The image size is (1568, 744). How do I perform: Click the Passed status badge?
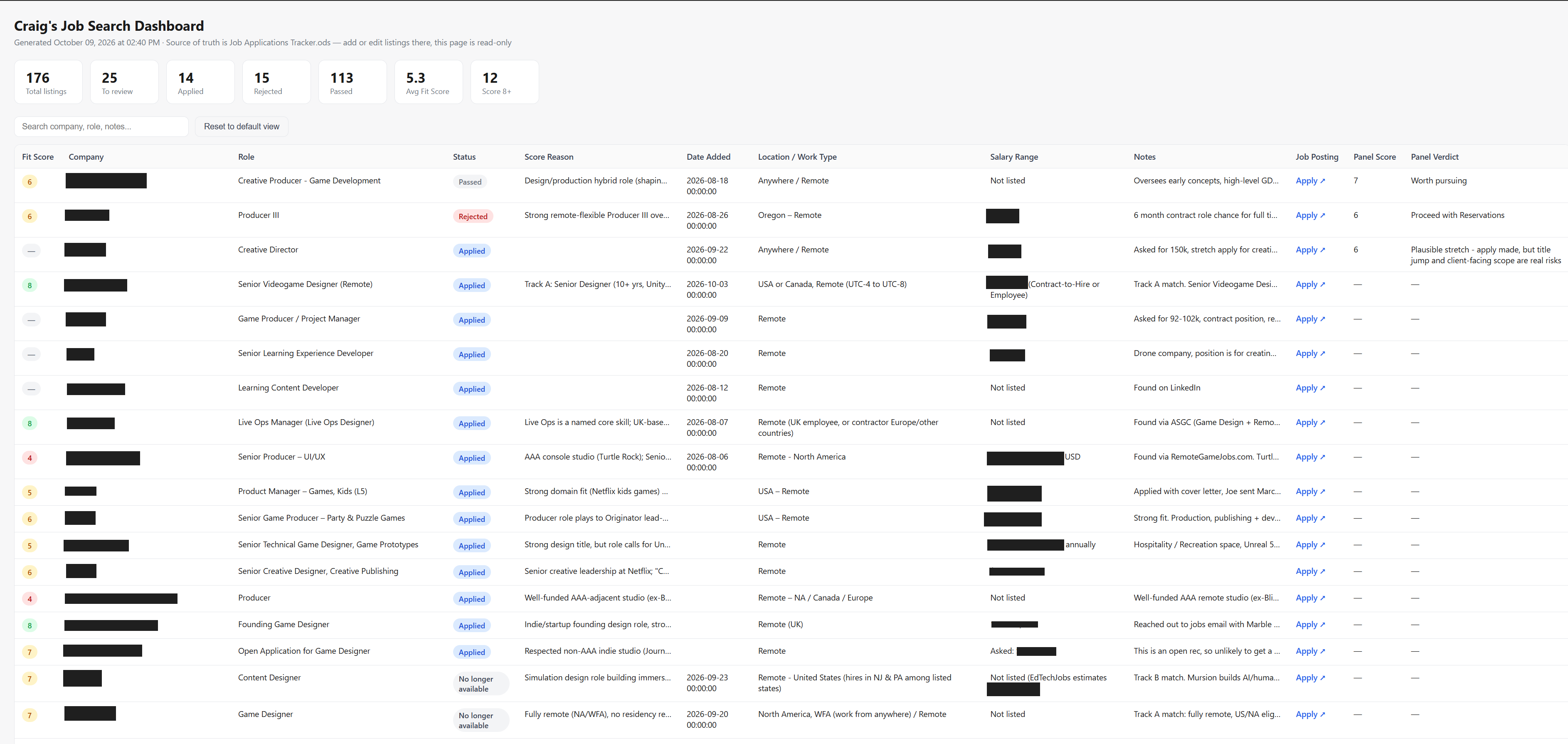tap(470, 182)
